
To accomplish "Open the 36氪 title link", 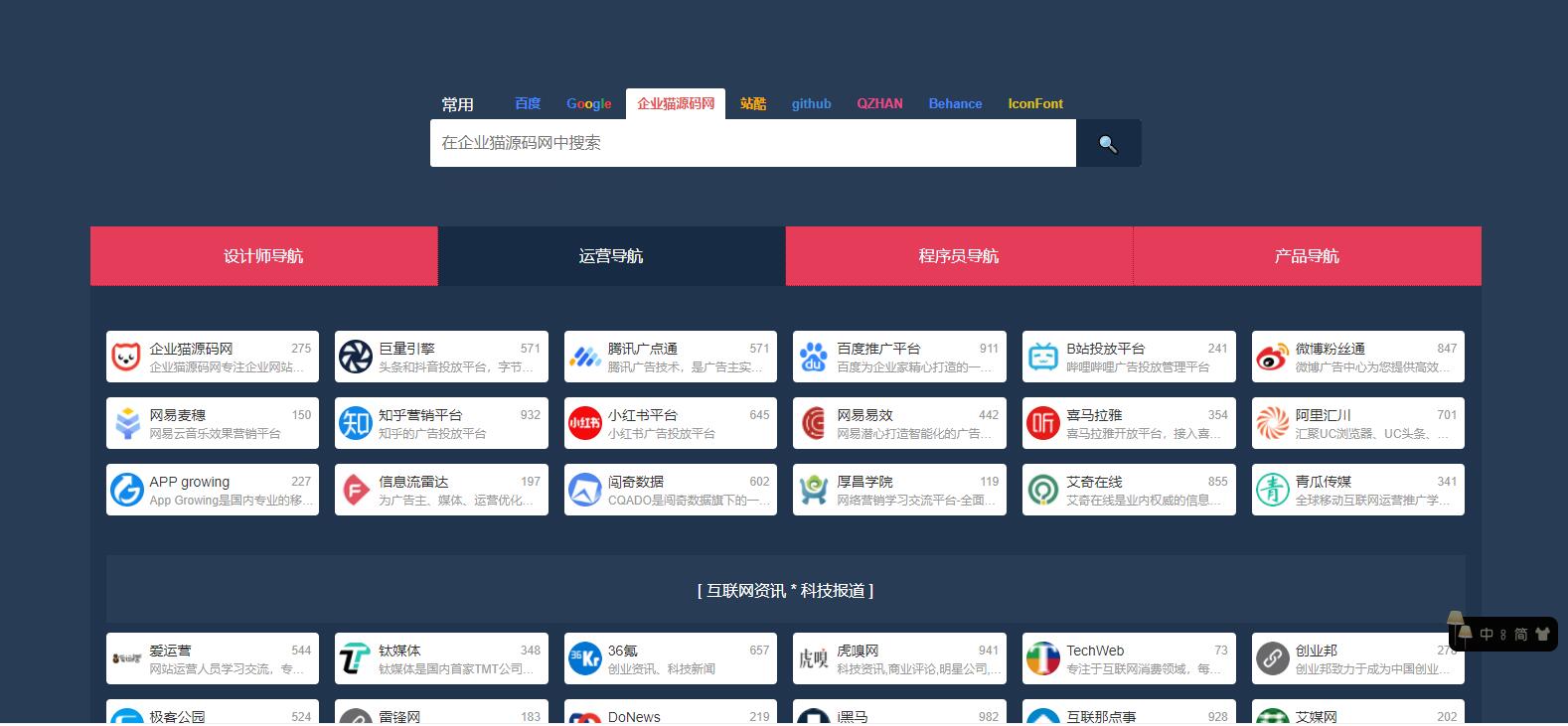I will (623, 651).
